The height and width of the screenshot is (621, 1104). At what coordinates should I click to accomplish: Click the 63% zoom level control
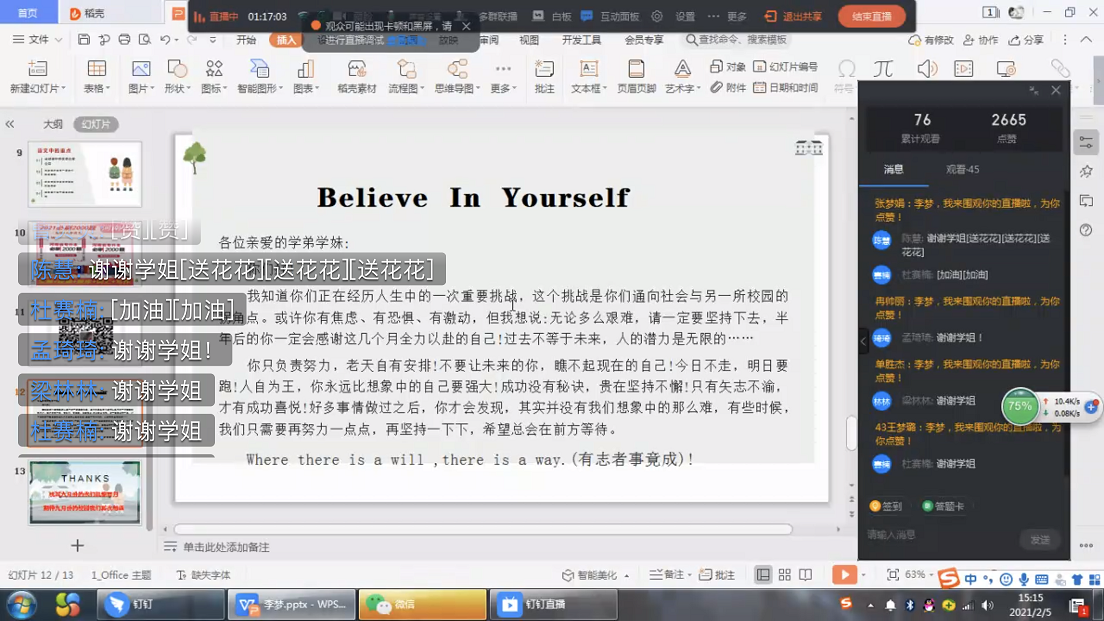tap(914, 575)
